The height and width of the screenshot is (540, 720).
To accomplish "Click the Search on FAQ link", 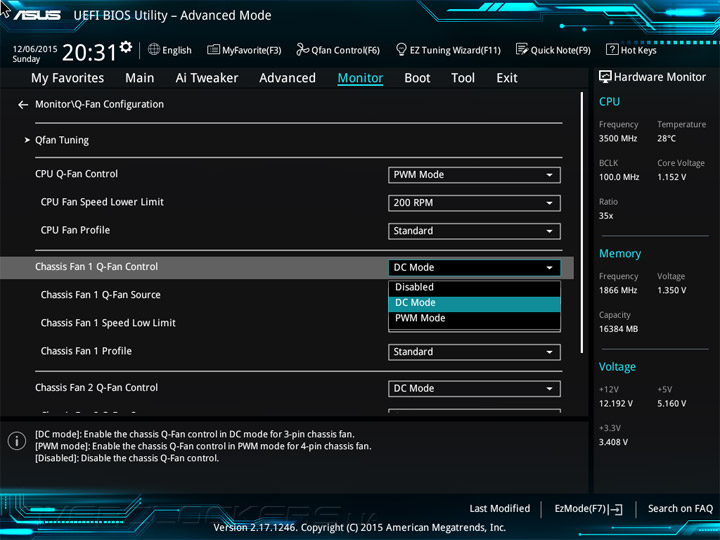I will 680,509.
